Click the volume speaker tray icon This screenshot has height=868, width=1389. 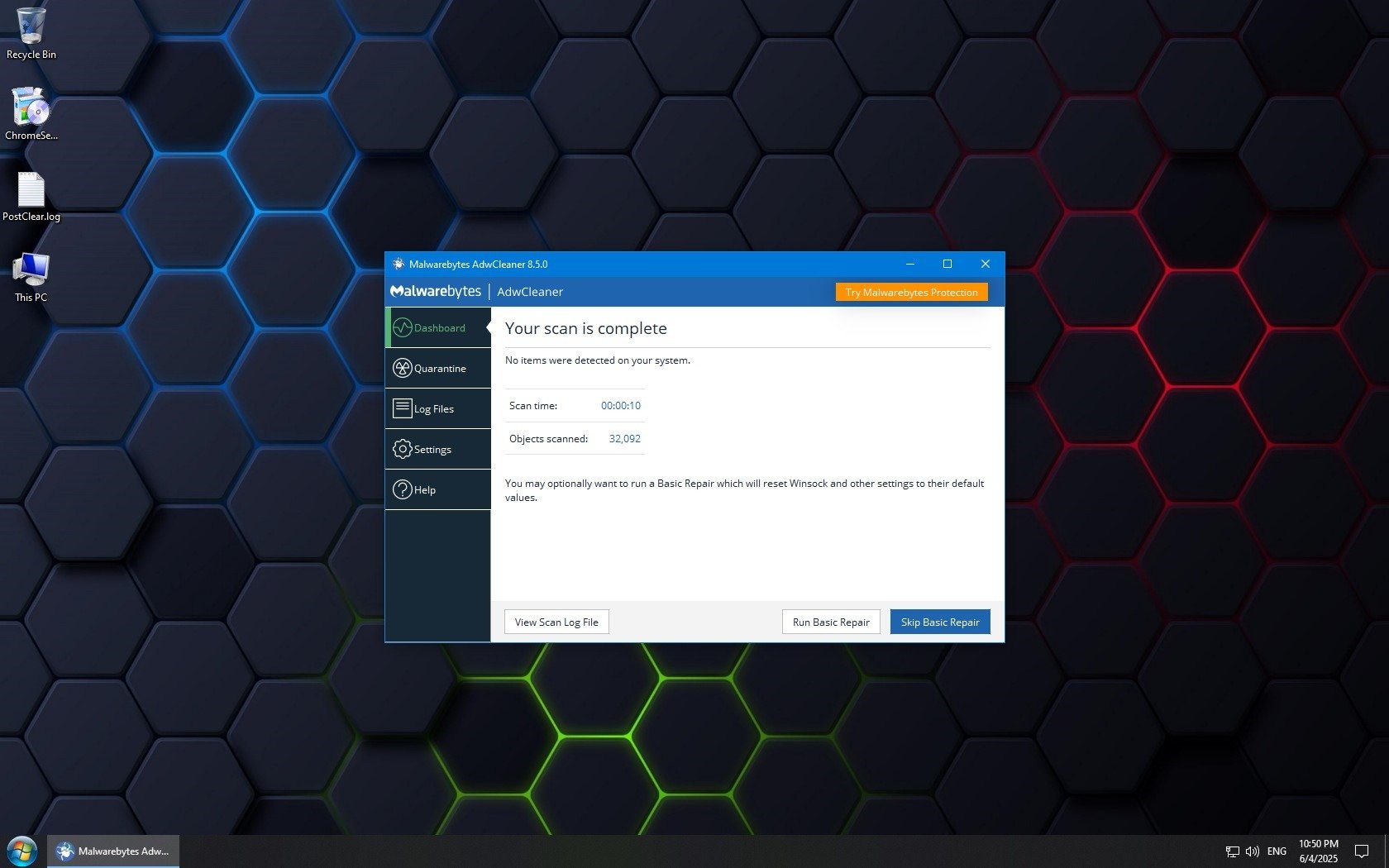click(1253, 851)
